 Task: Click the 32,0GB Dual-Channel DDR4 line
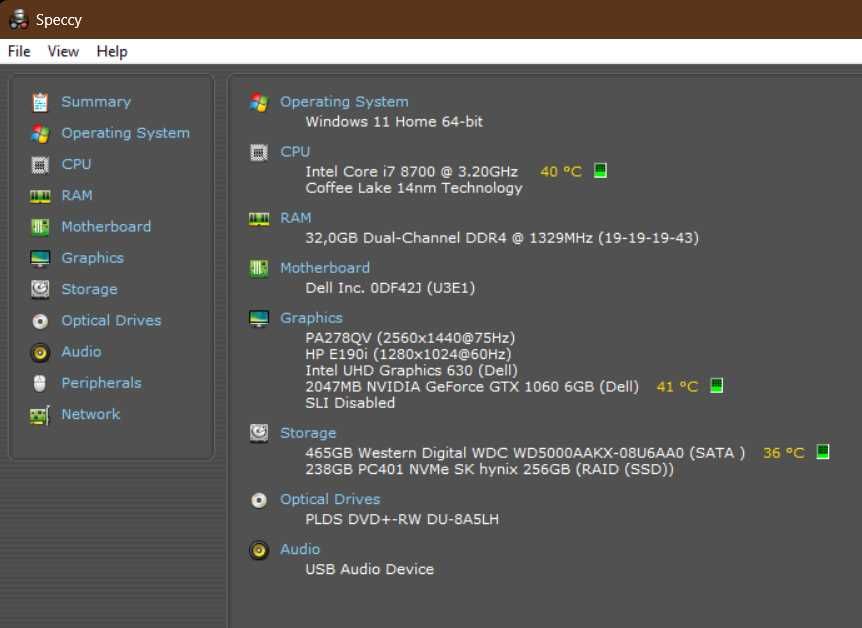[x=502, y=238]
